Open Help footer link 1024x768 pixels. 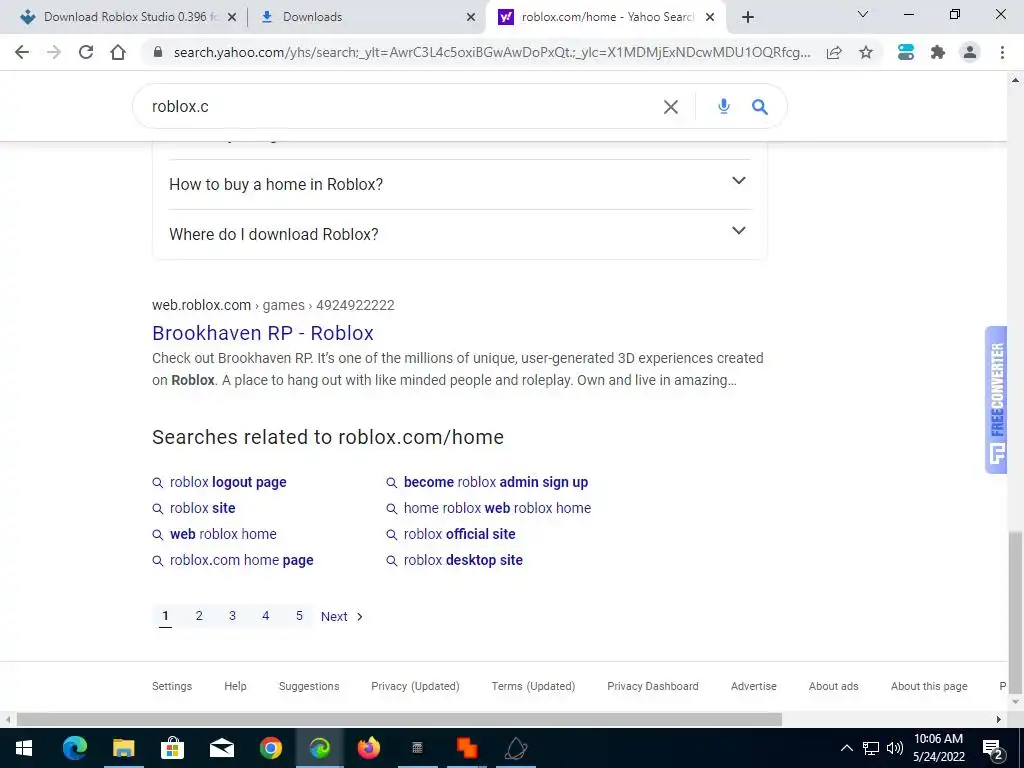click(x=235, y=686)
